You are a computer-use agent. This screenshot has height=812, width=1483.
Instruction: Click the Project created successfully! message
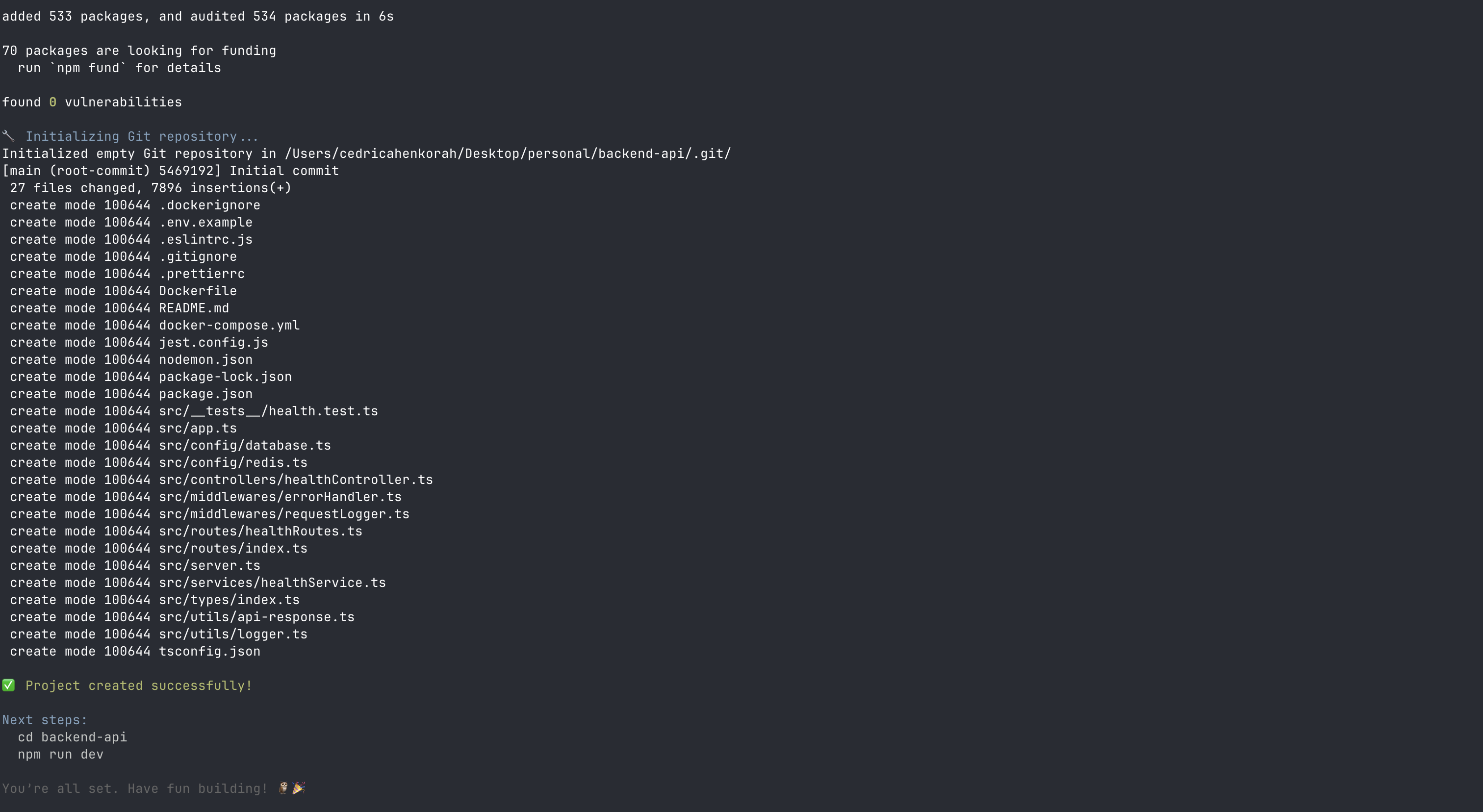tap(139, 685)
